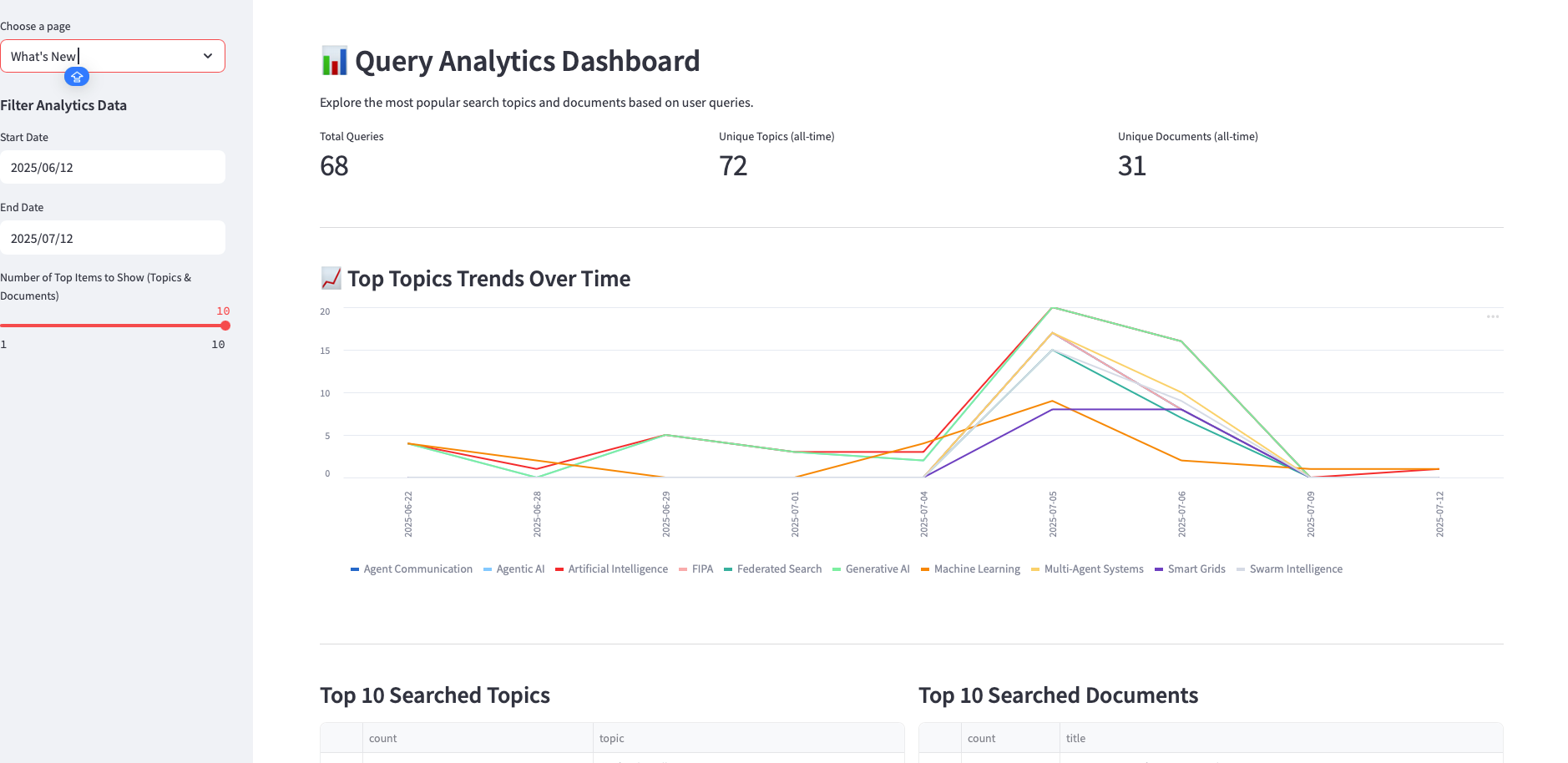Viewport: 1568px width, 763px height.
Task: Toggle Generative AI legend item
Action: click(x=871, y=569)
